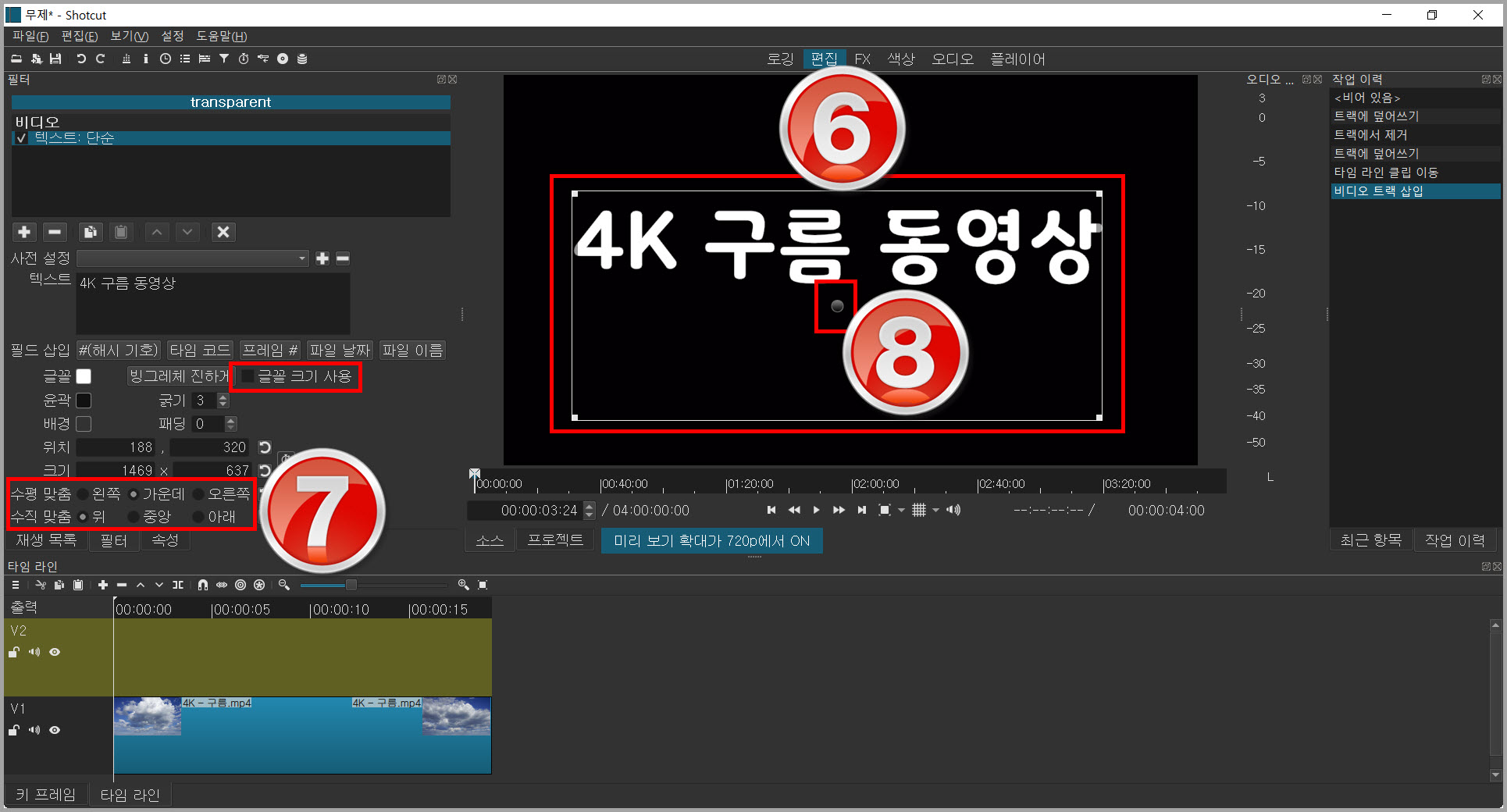Play video with the play button

pos(816,510)
